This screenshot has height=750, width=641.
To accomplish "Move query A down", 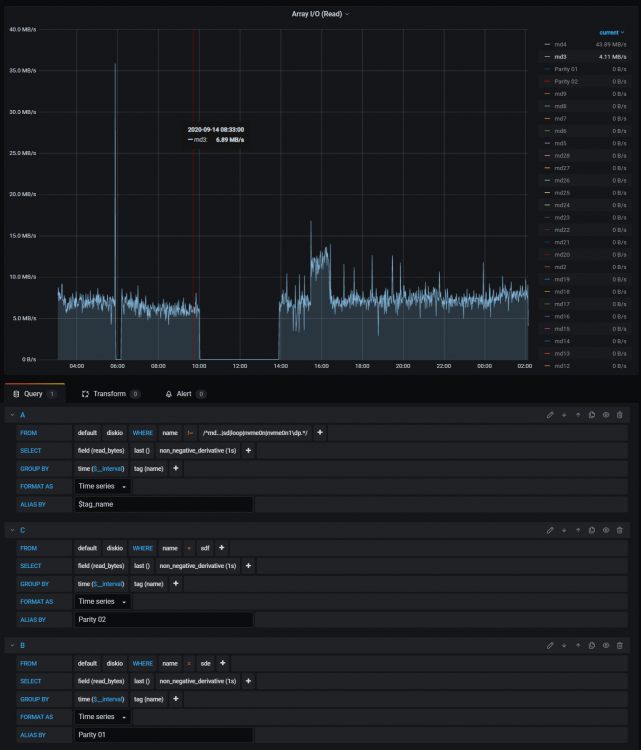I will coord(564,415).
